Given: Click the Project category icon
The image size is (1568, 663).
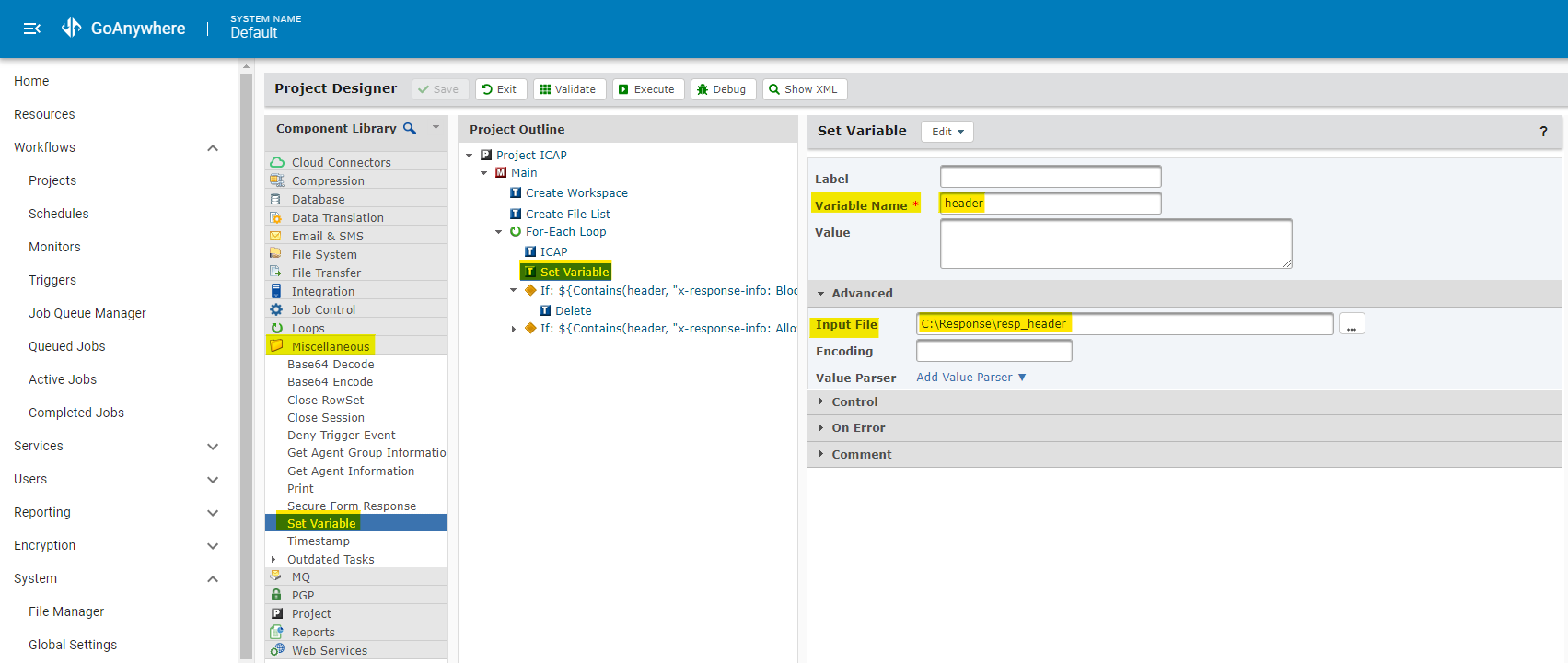Looking at the screenshot, I should (x=276, y=613).
